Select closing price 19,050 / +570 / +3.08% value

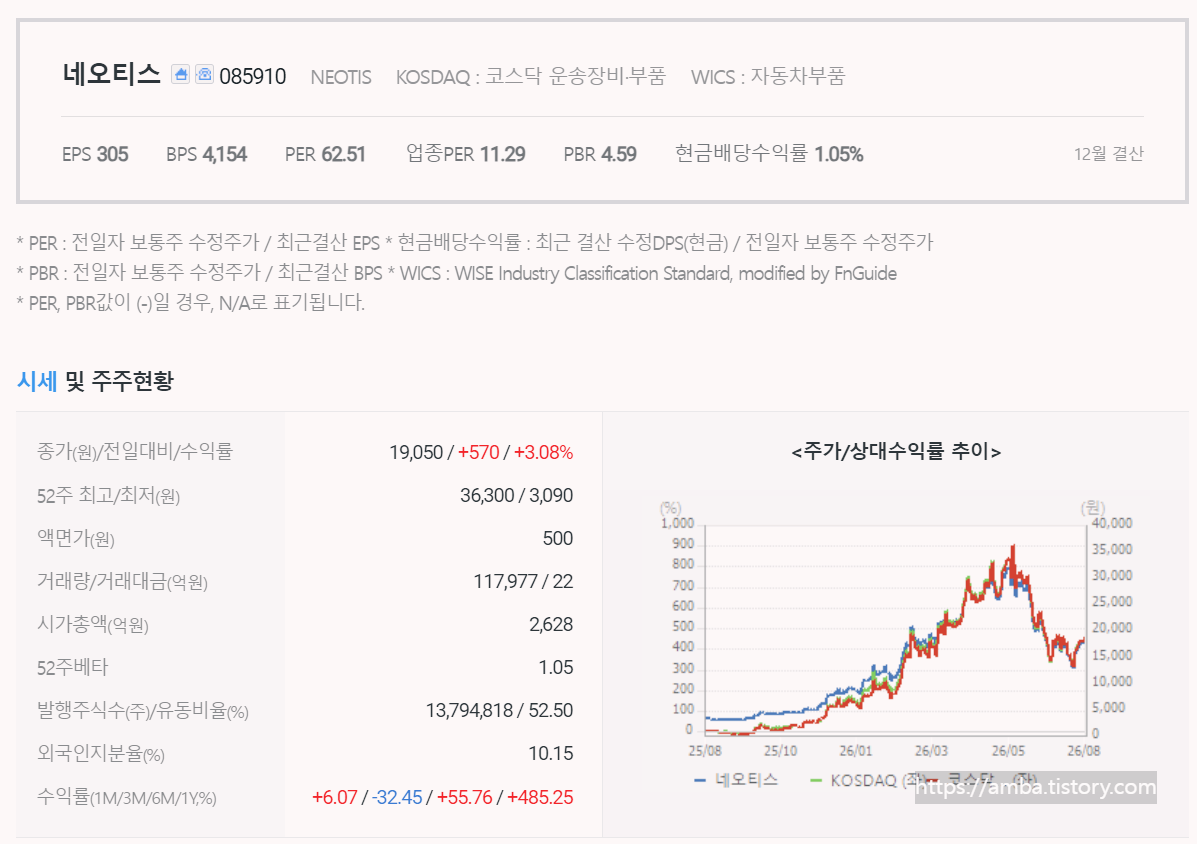coord(481,453)
